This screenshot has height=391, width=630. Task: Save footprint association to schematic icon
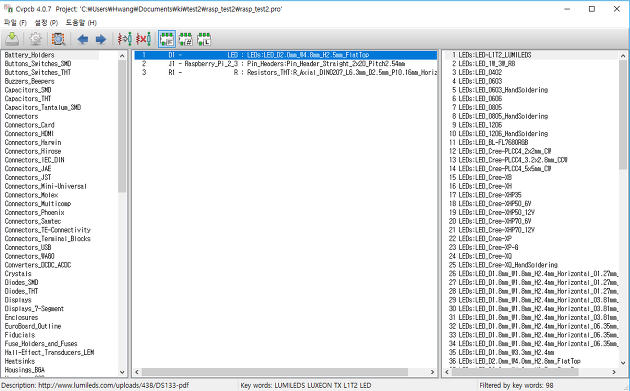(x=12, y=39)
